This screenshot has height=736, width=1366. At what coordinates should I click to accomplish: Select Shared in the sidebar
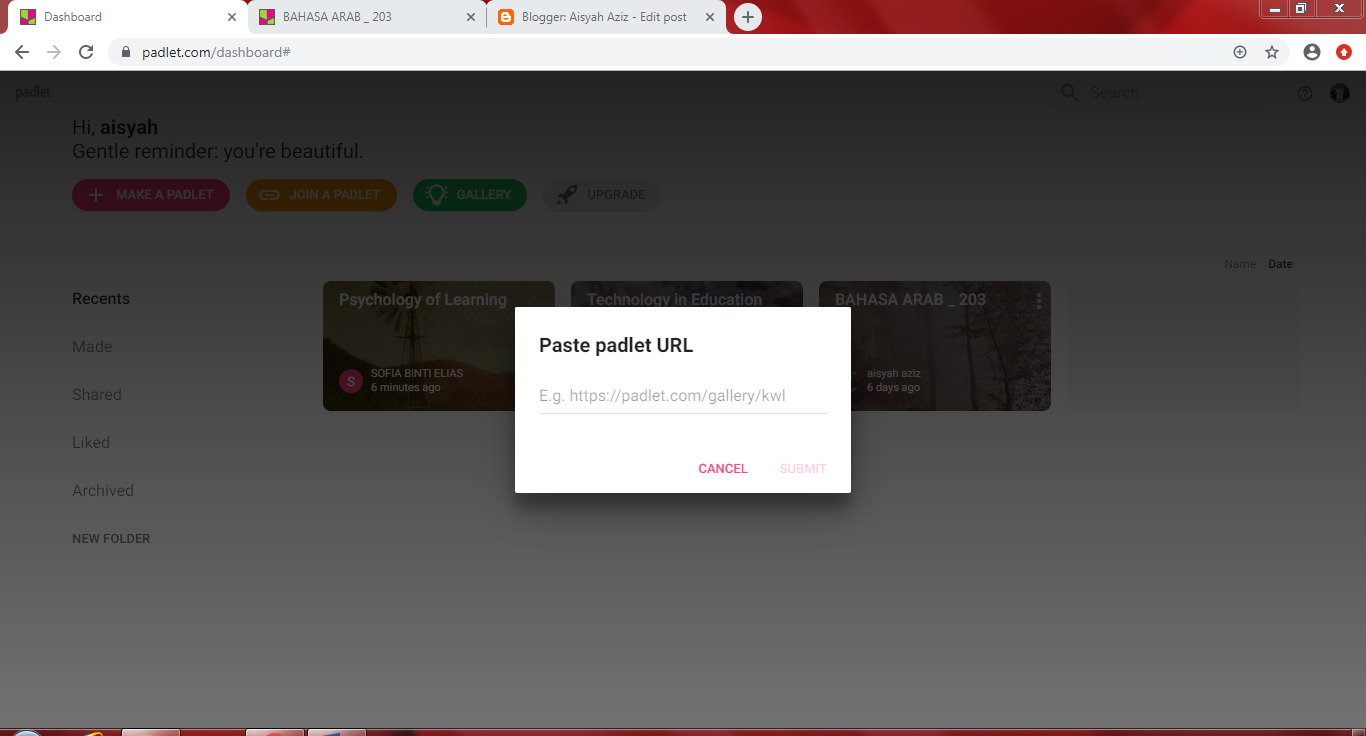97,395
